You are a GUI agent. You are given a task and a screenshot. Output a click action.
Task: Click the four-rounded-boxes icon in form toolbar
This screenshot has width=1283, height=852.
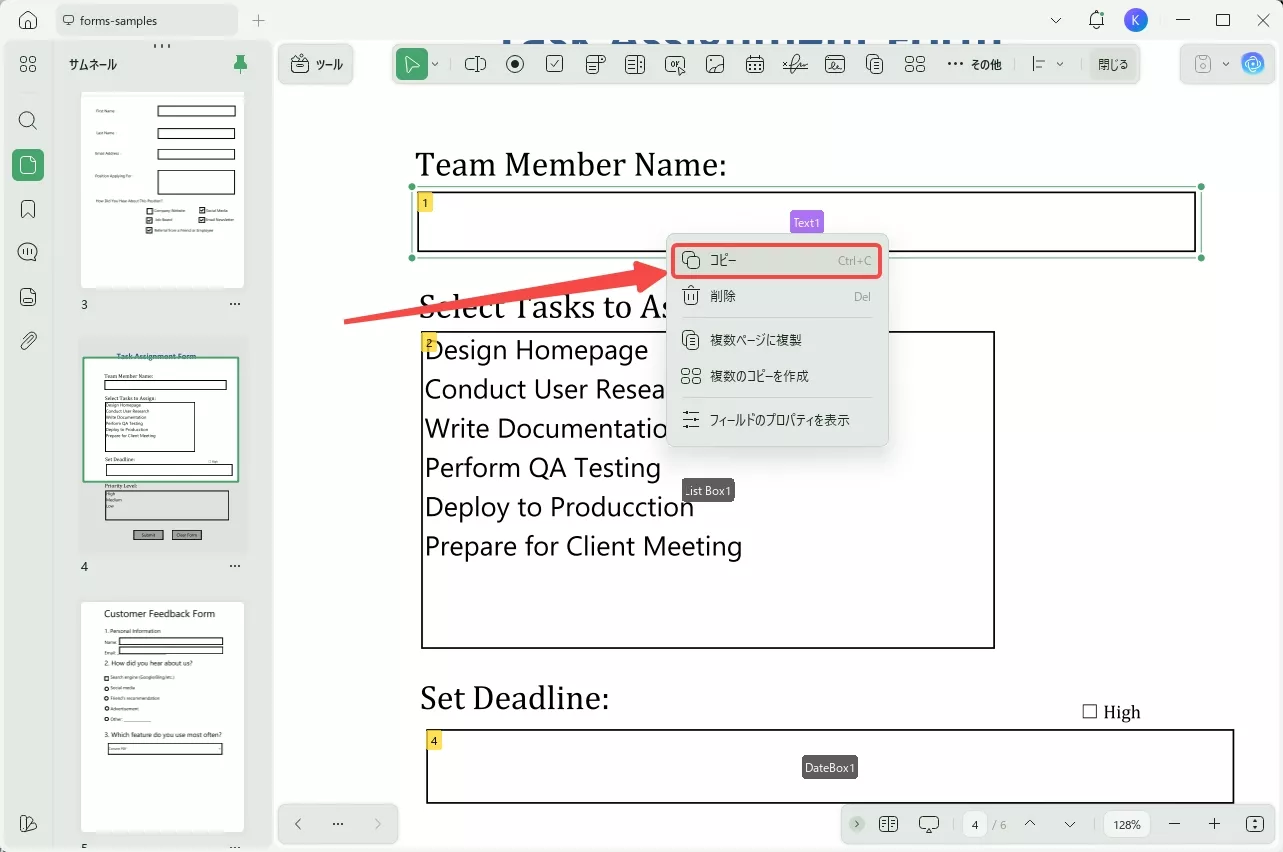tap(915, 64)
